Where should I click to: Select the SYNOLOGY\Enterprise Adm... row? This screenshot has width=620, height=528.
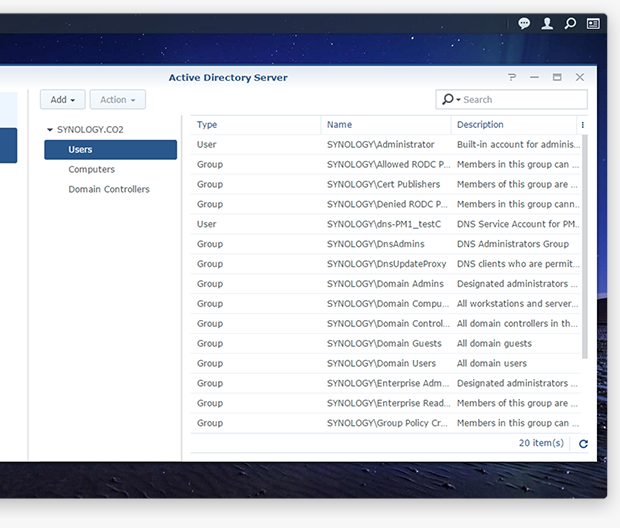[x=386, y=383]
